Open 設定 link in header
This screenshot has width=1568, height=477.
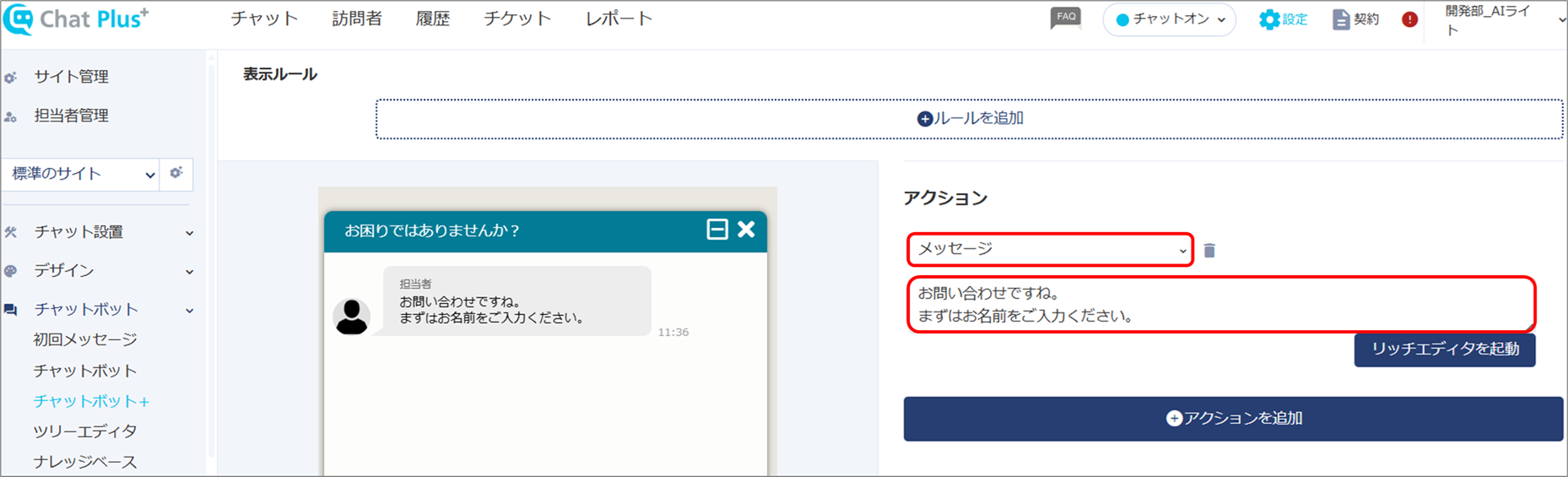(1295, 19)
